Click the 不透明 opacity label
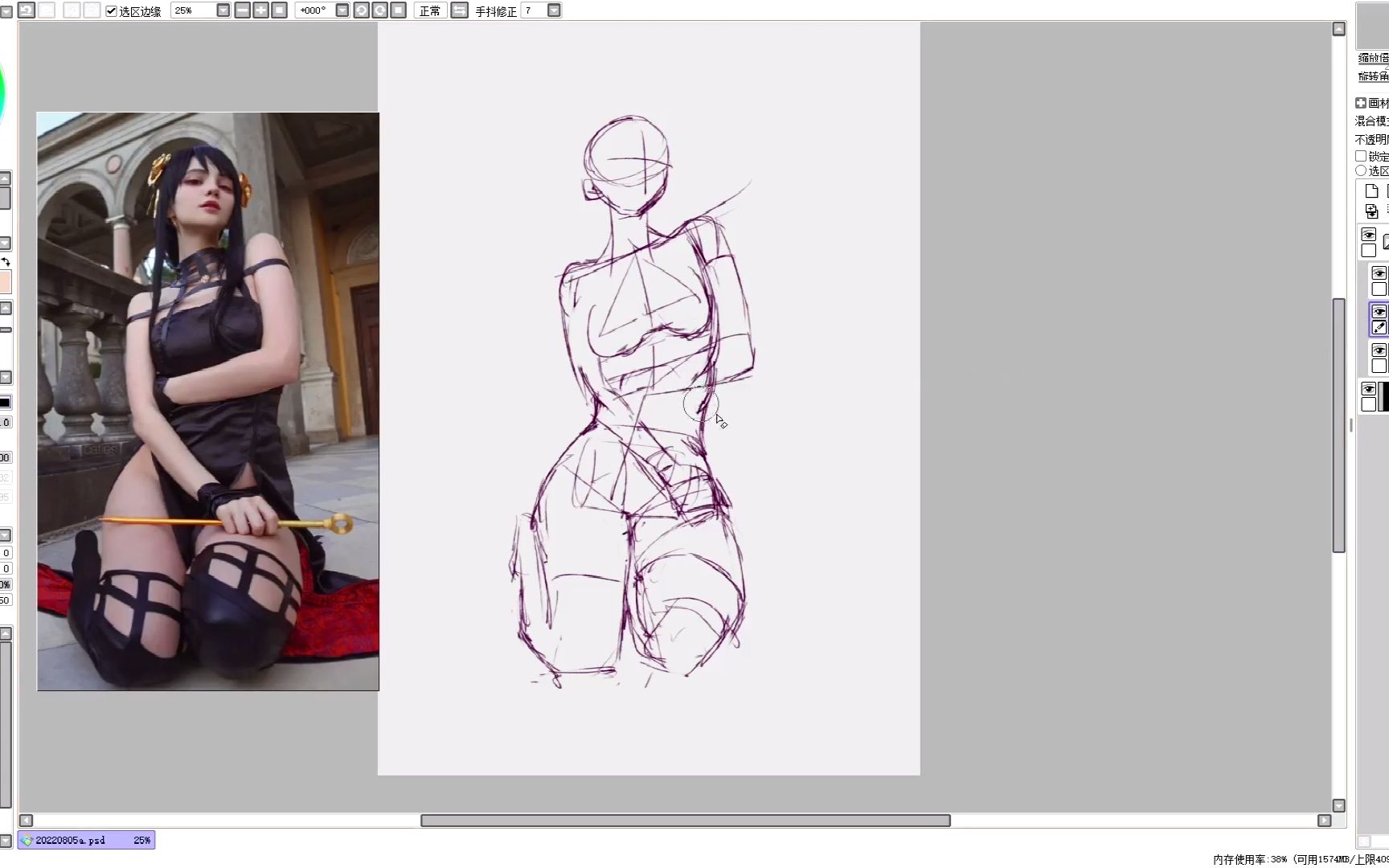 tap(1372, 139)
